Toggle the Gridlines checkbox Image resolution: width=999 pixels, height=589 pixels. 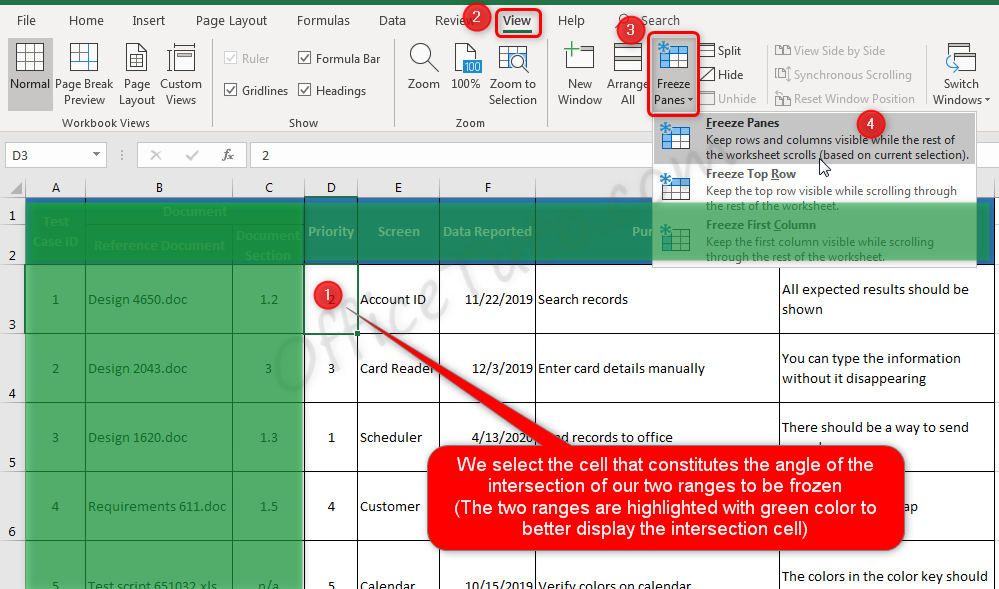click(x=230, y=90)
